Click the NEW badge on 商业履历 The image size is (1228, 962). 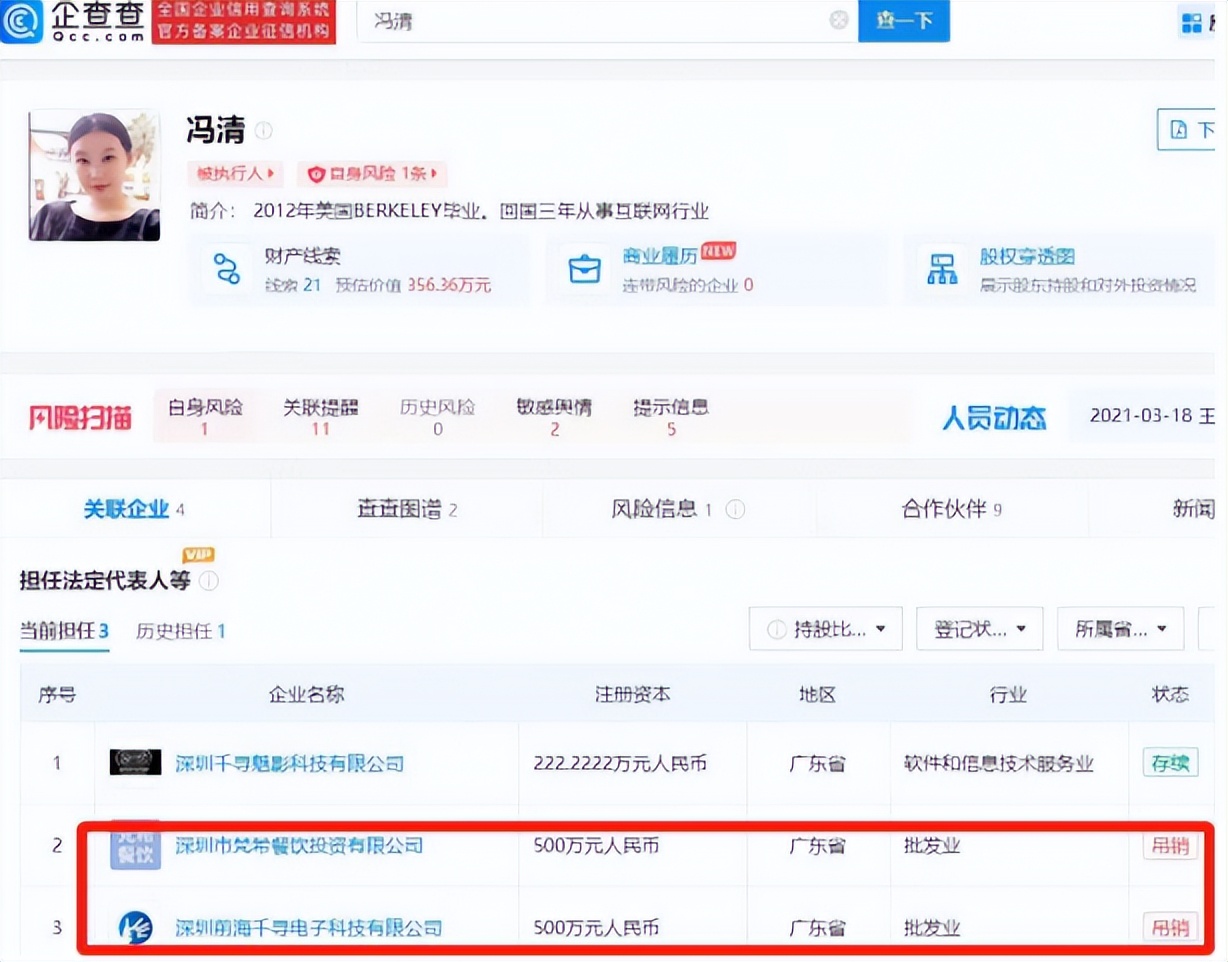pos(719,250)
